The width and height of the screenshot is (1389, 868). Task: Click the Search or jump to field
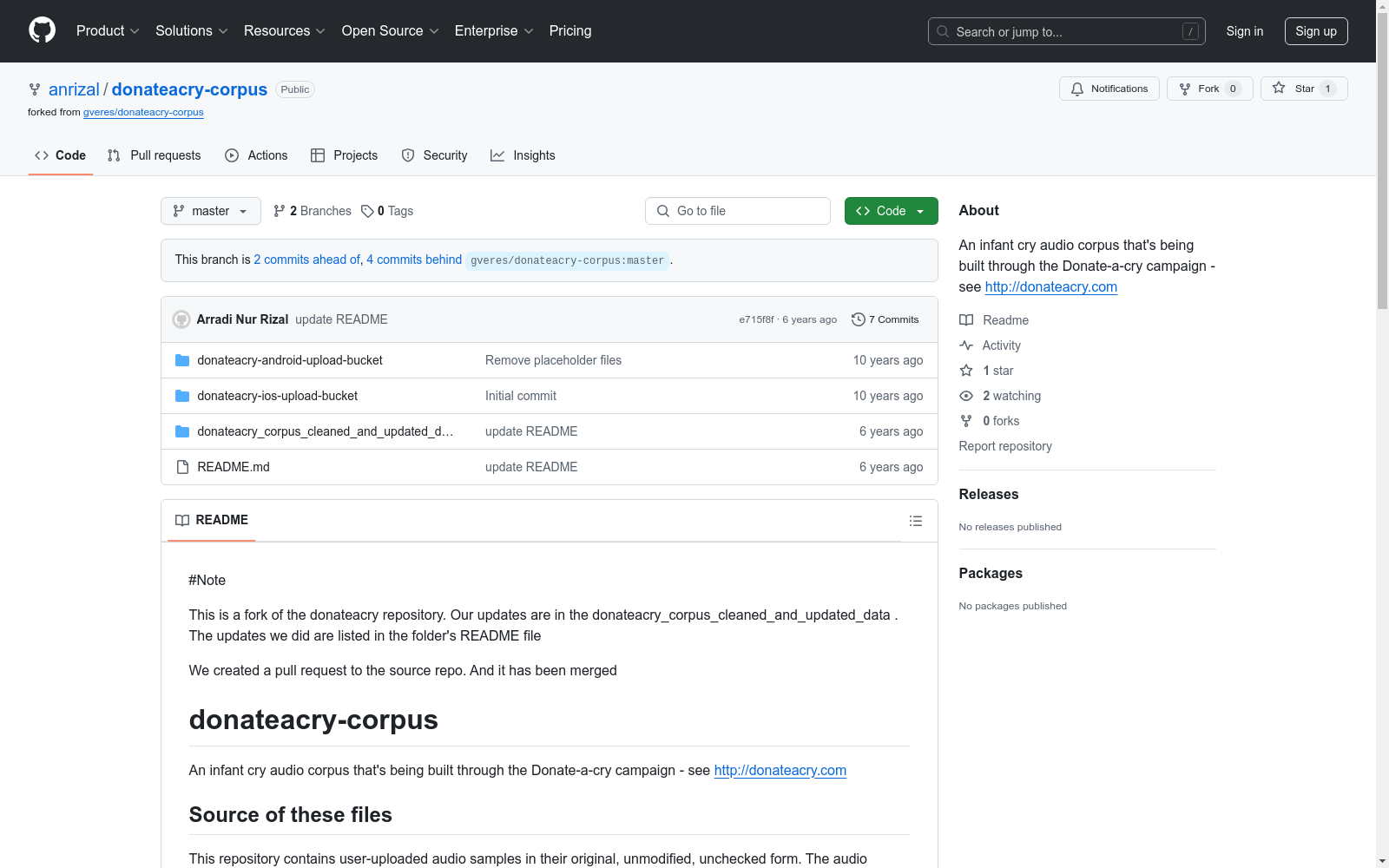click(x=1067, y=31)
